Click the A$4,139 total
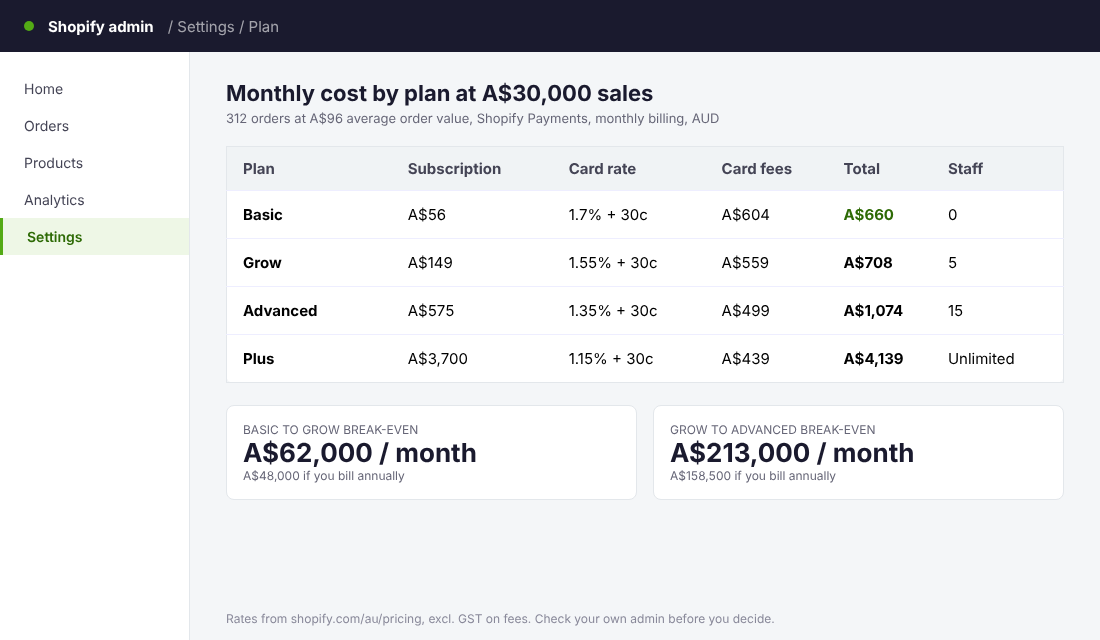Screen dimensions: 1100x640 point(873,359)
